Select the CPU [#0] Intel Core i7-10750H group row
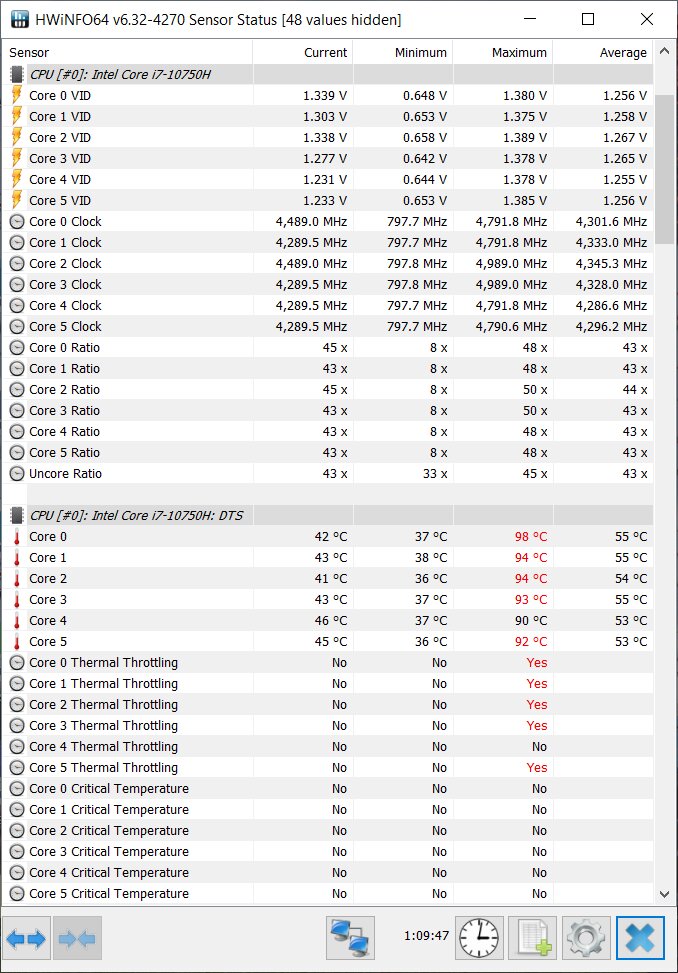Screen dimensions: 678x973 [328, 74]
